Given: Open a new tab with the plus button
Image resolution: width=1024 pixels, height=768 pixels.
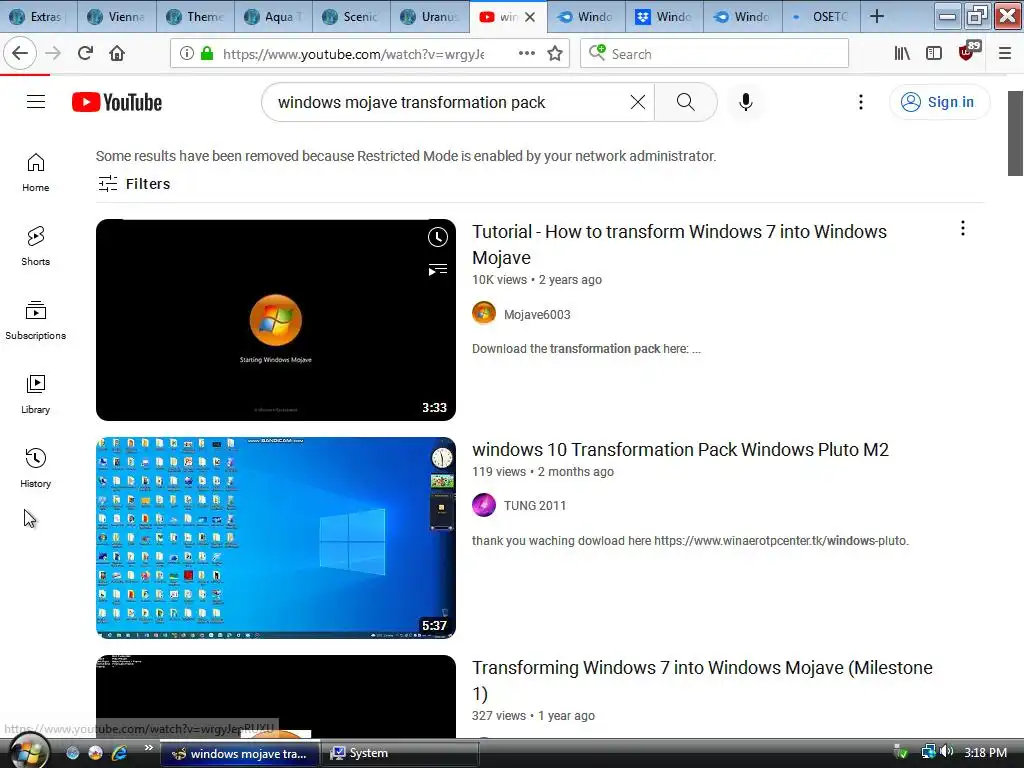Looking at the screenshot, I should (x=877, y=17).
